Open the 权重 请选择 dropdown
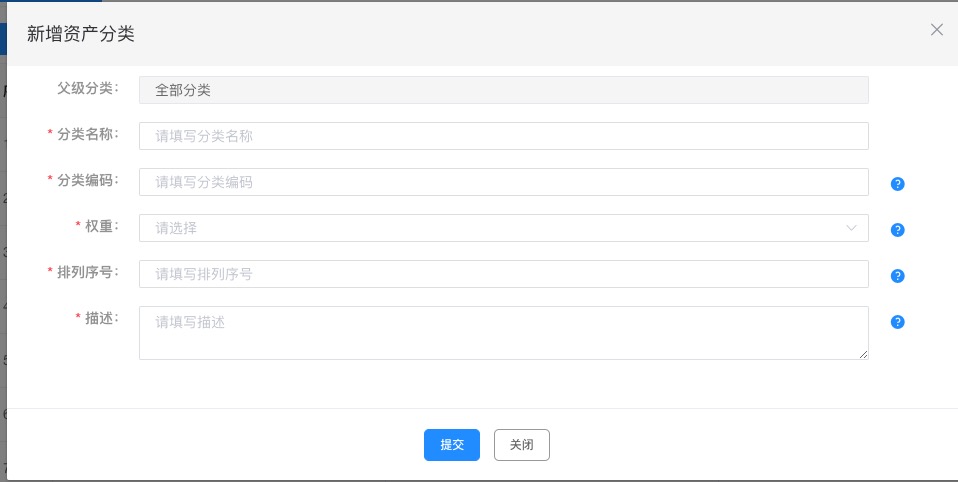This screenshot has height=482, width=958. click(x=503, y=228)
